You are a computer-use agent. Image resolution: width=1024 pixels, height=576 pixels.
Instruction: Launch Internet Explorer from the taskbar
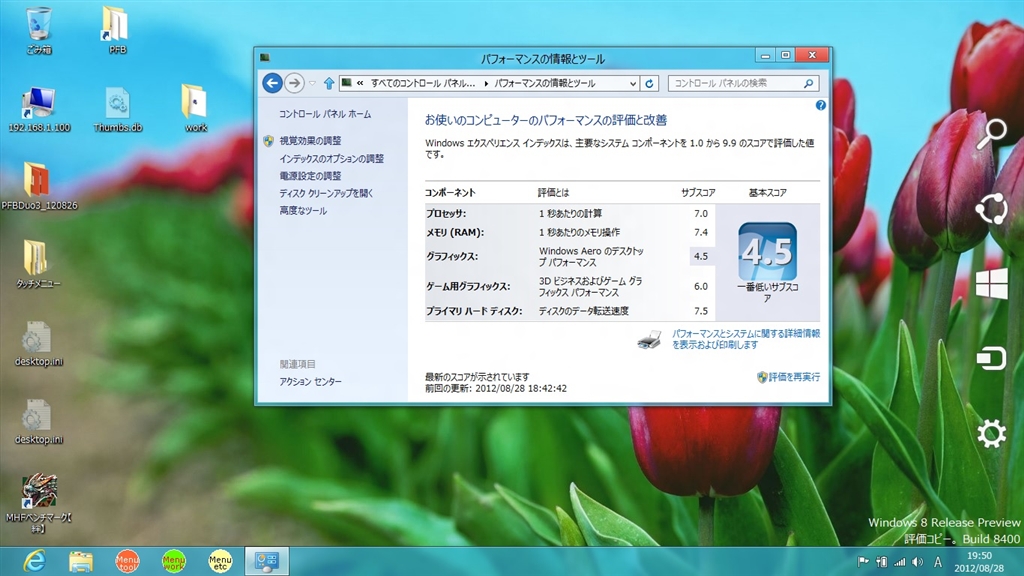[x=33, y=561]
